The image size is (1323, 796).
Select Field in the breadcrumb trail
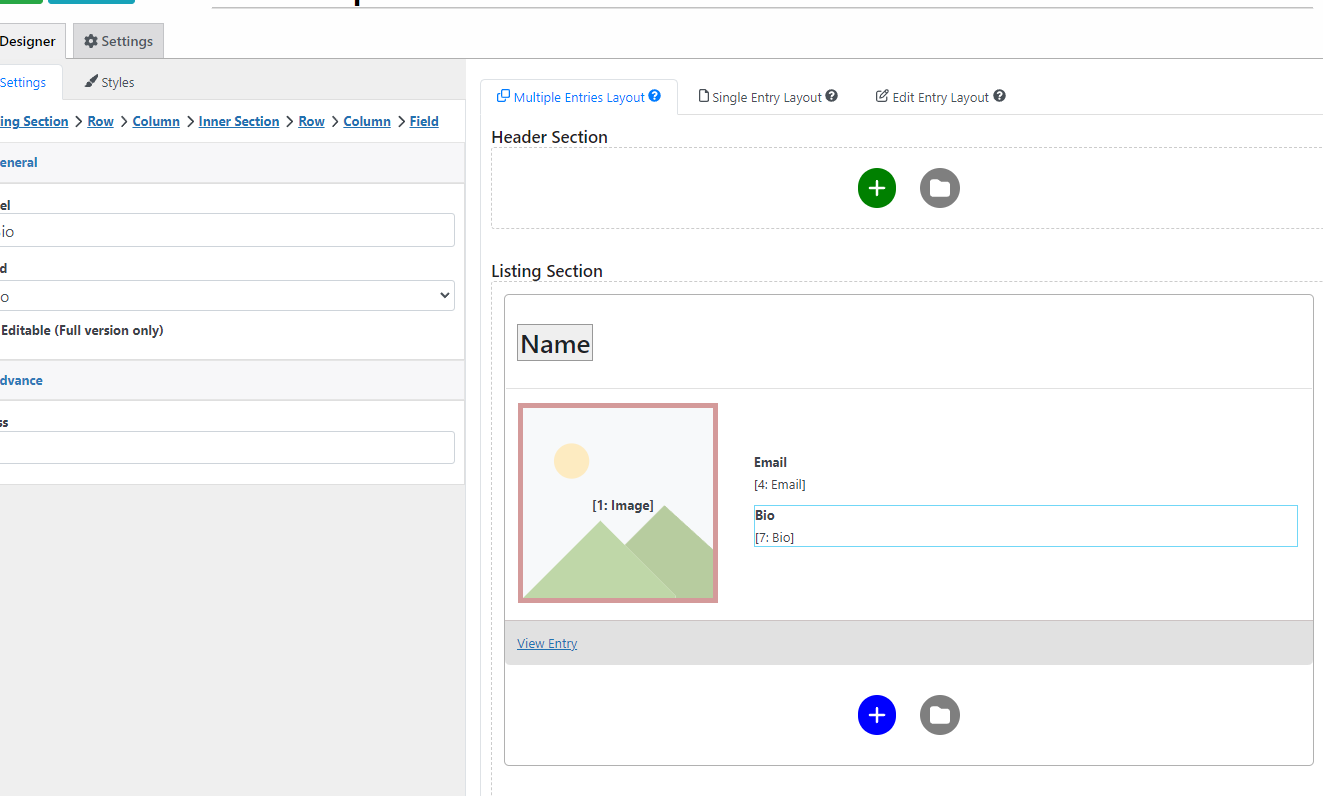[424, 121]
